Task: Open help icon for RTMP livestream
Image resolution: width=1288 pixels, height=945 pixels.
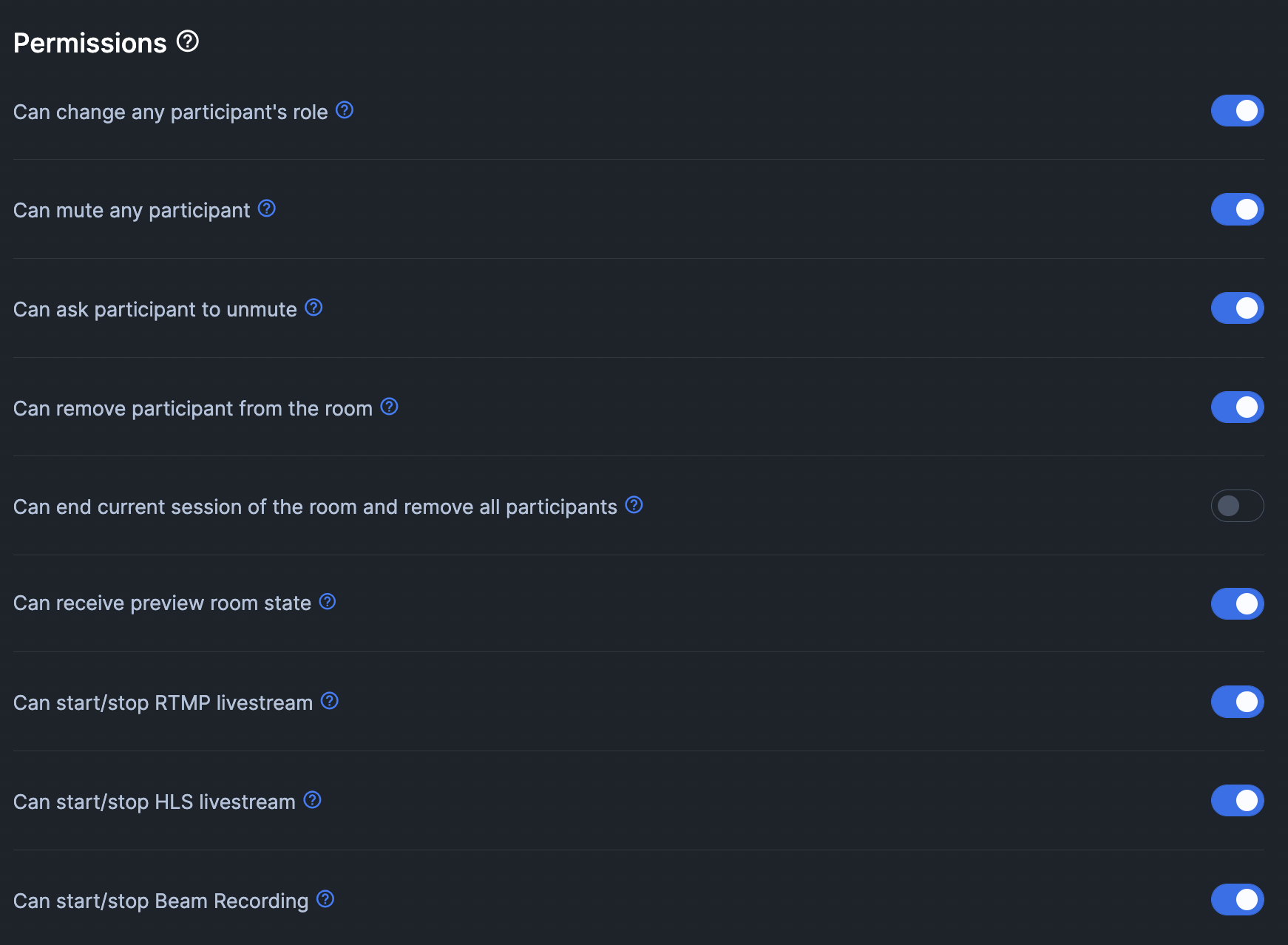Action: tap(330, 701)
